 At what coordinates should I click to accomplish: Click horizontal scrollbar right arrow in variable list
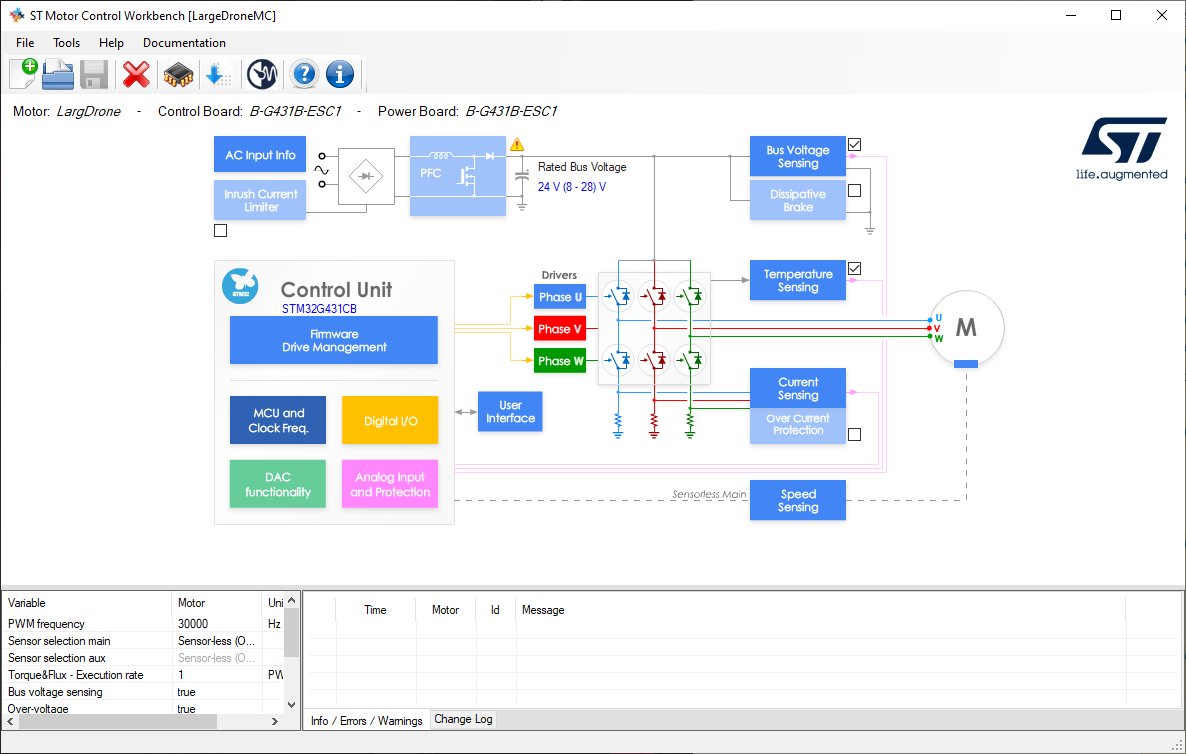point(275,721)
